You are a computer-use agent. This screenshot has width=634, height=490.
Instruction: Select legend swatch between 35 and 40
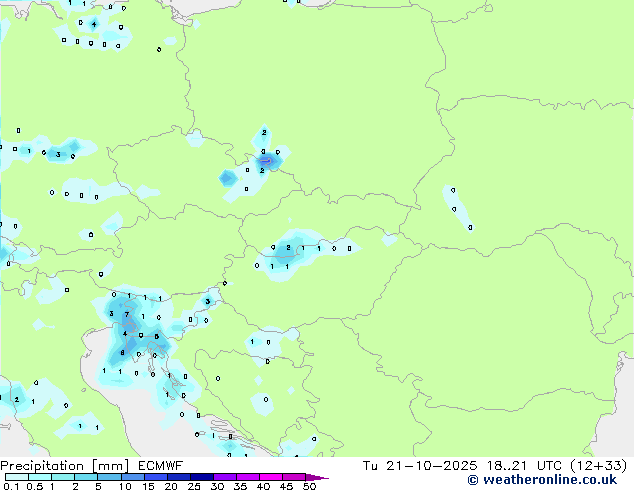(x=248, y=477)
